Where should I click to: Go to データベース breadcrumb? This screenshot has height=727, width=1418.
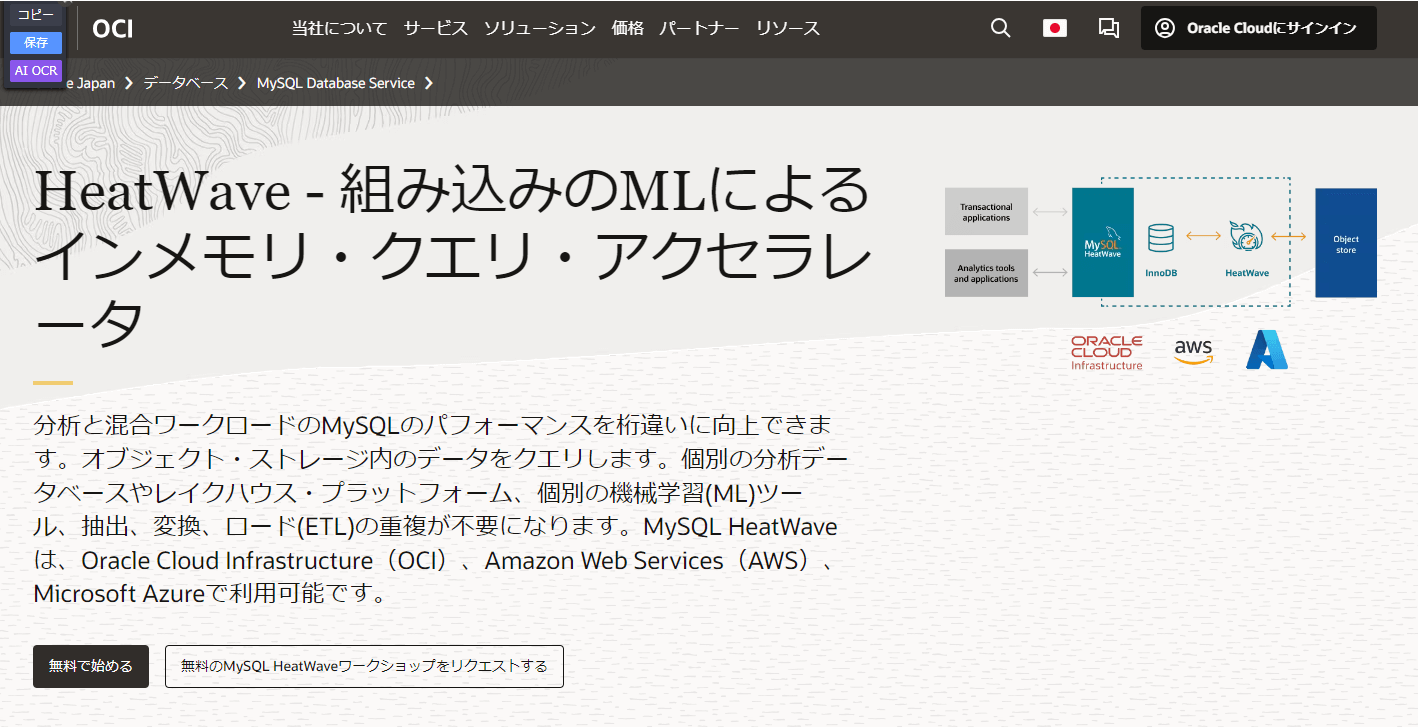coord(186,83)
